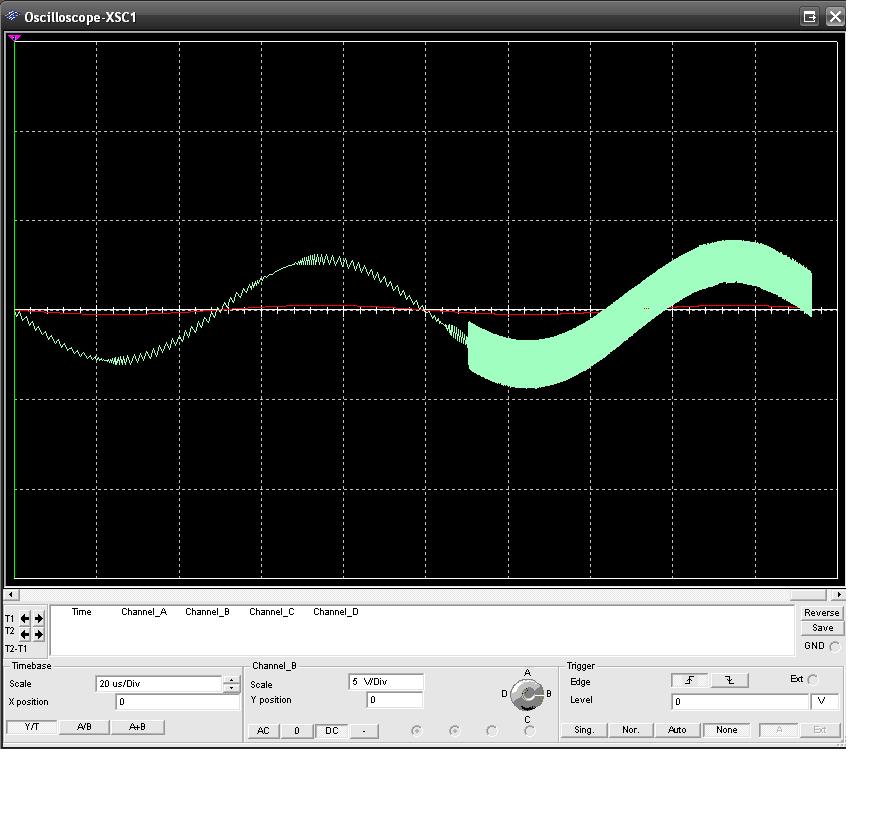Select A/B display mode
The image size is (871, 820).
[x=84, y=727]
